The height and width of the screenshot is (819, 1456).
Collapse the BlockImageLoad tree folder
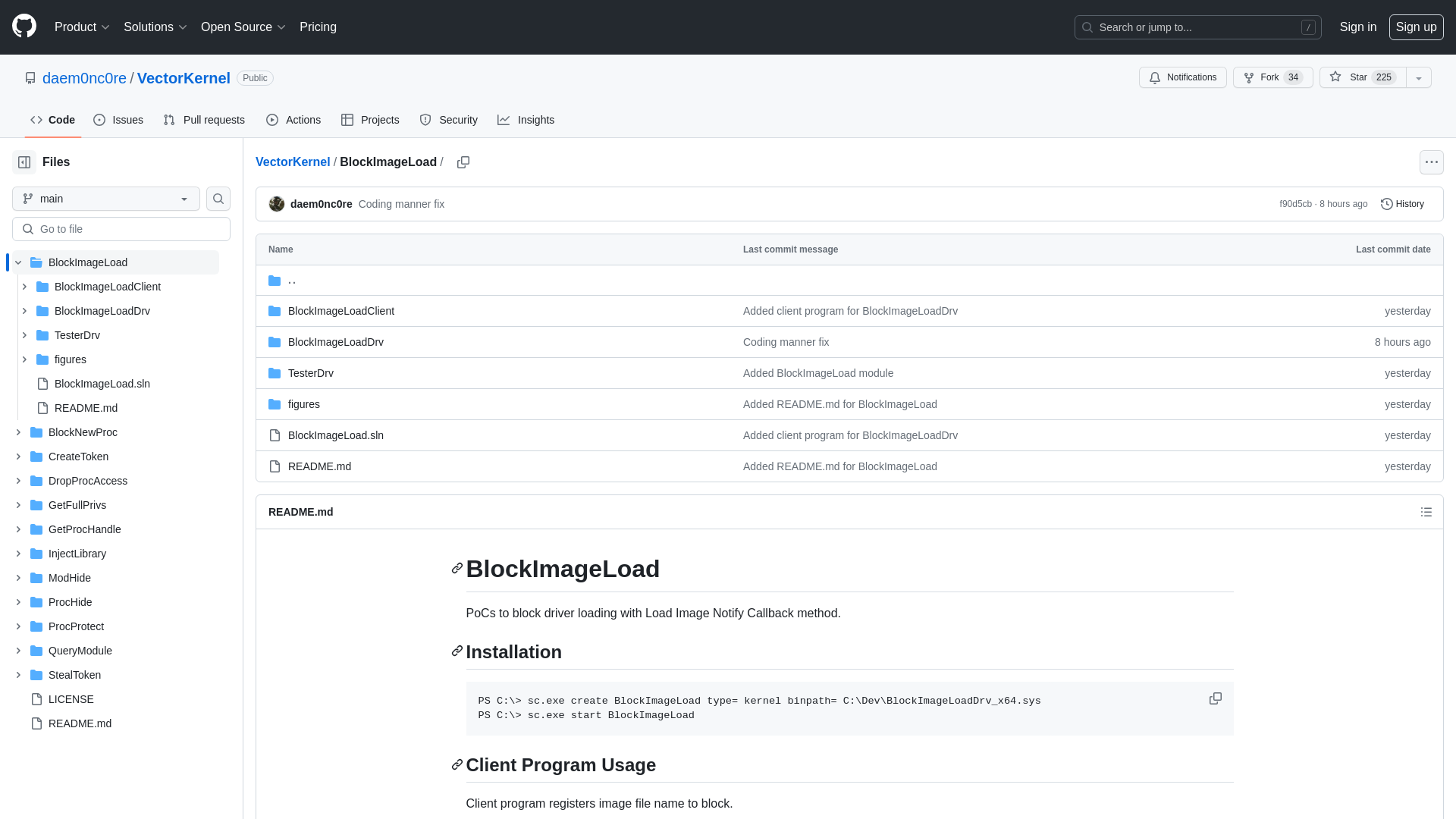point(18,262)
